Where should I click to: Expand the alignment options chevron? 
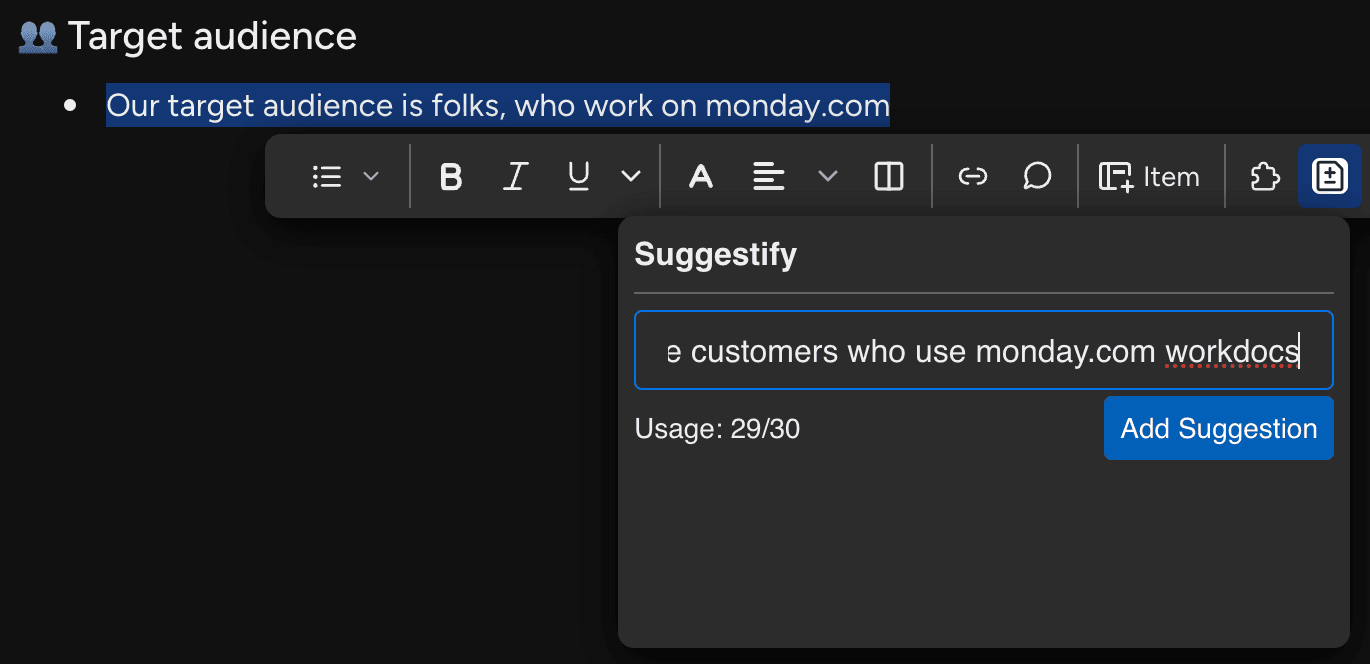click(828, 177)
